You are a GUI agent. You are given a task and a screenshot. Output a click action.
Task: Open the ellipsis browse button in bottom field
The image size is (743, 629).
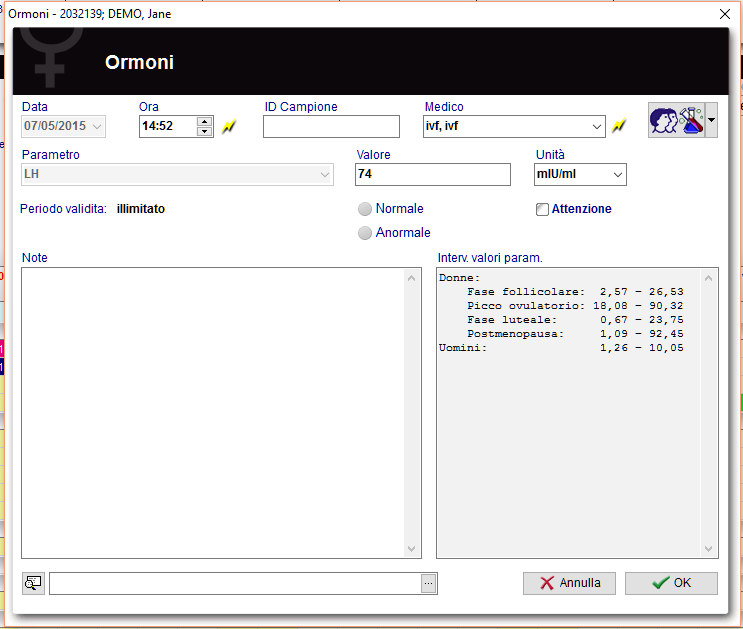coord(428,583)
